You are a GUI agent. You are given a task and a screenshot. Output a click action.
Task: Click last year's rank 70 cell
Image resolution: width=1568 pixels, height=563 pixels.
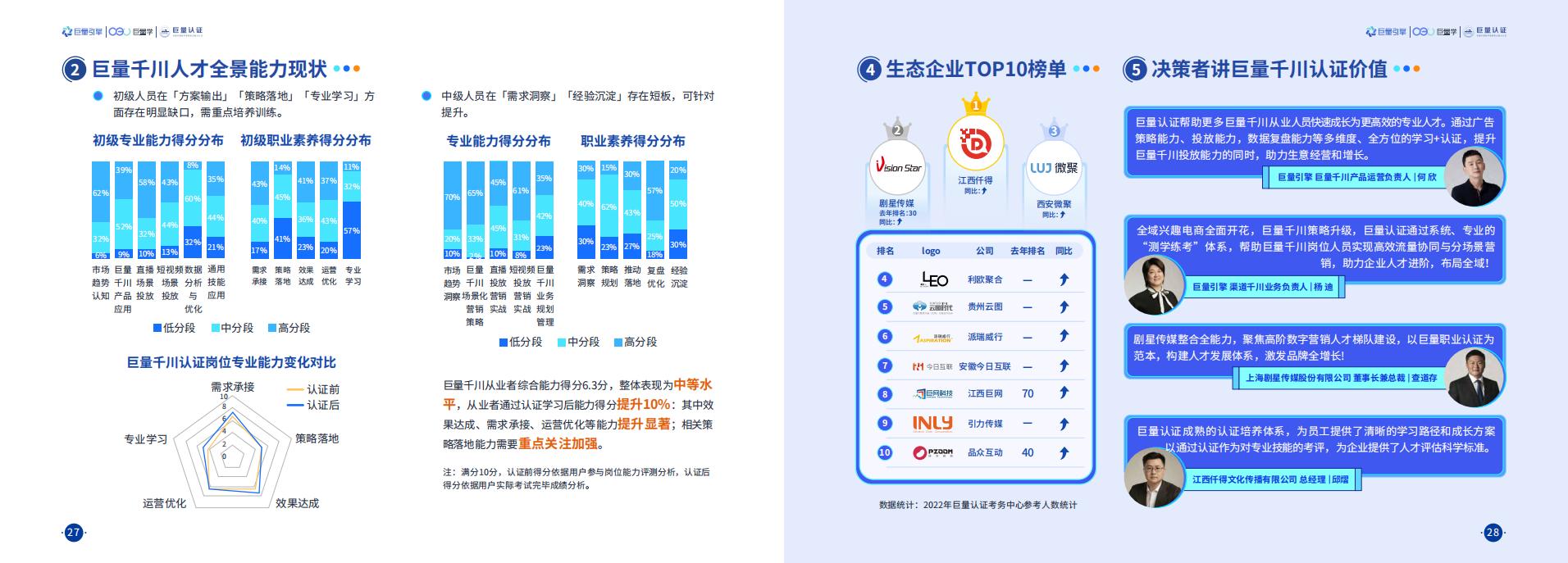pos(1028,393)
